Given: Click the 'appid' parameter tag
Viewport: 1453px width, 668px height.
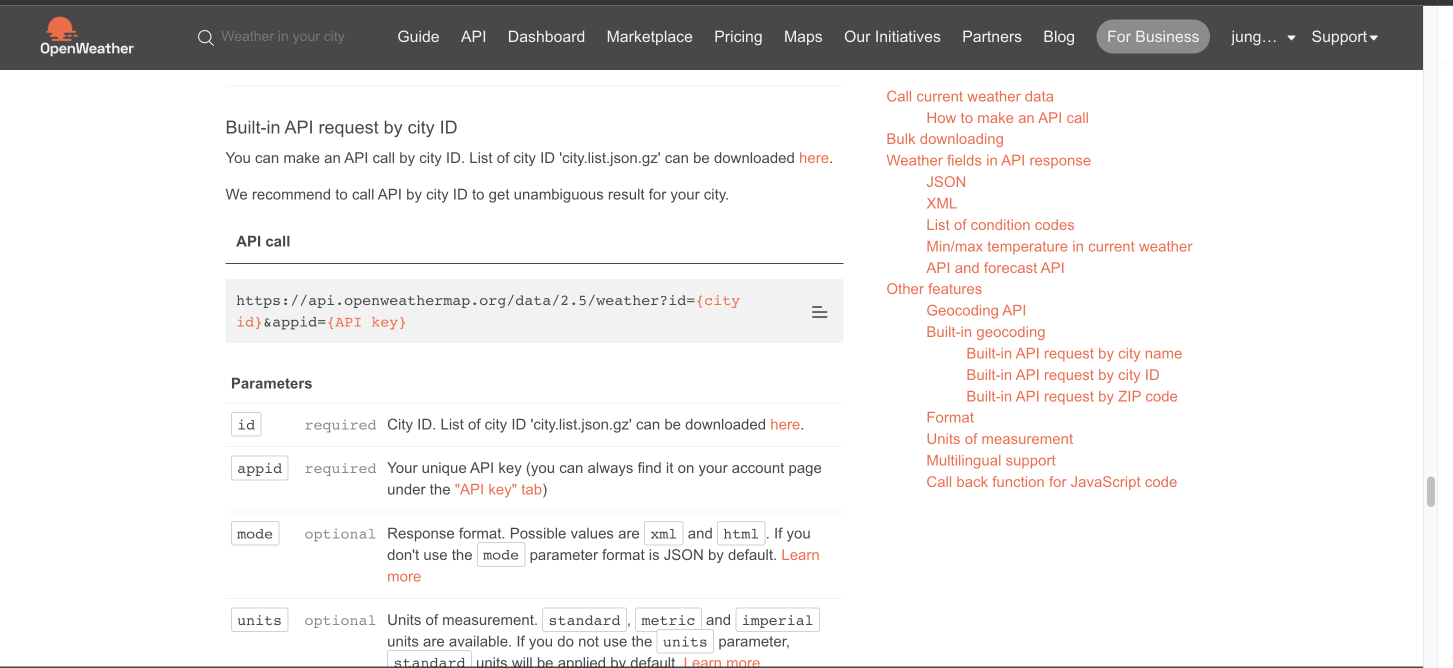Looking at the screenshot, I should [x=259, y=468].
